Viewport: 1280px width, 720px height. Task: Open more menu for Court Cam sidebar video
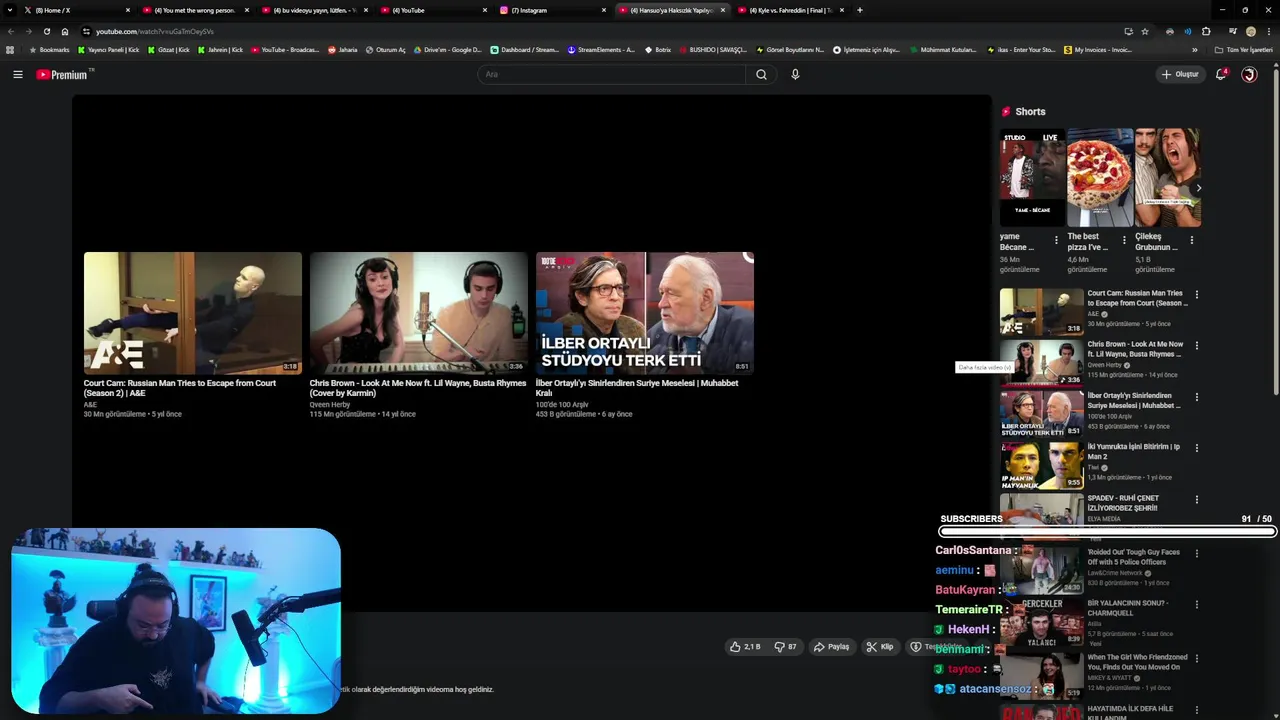1196,295
